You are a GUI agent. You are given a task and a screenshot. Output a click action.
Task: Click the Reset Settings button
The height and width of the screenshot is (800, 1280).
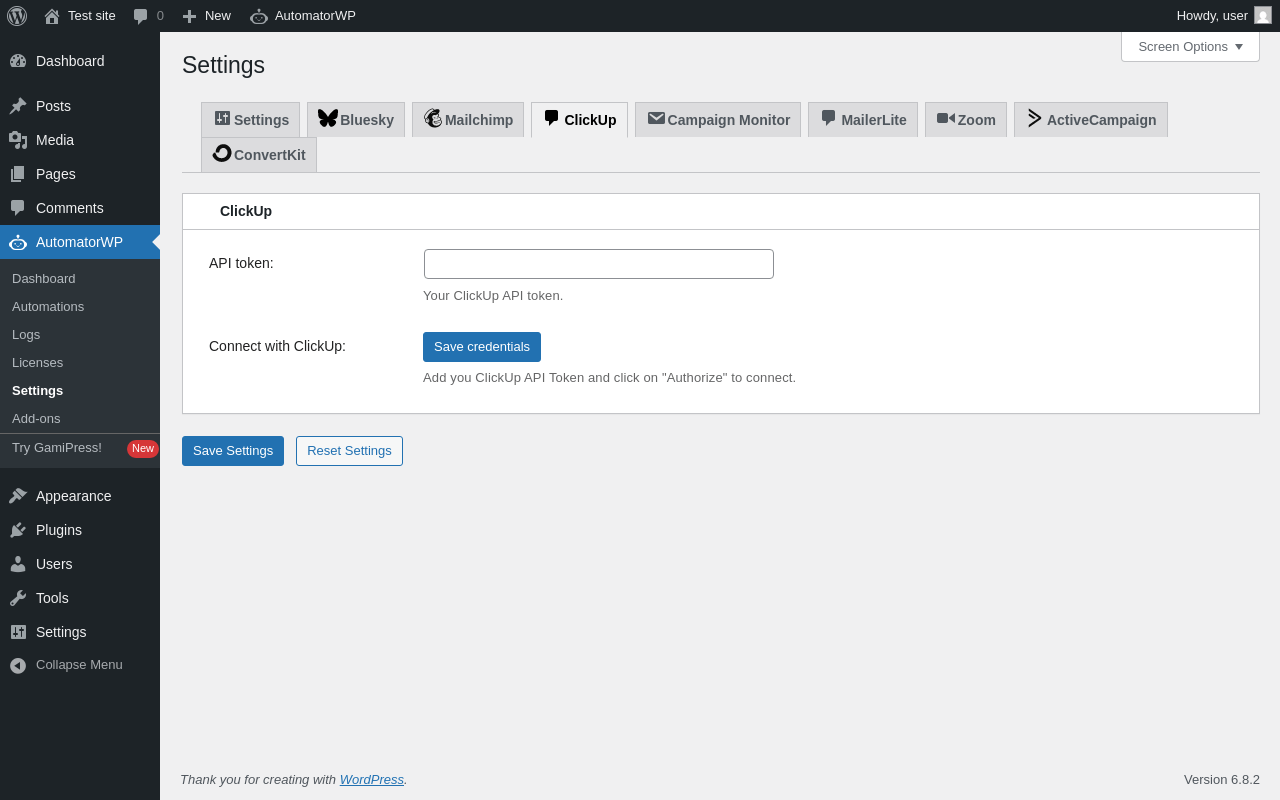coord(349,451)
